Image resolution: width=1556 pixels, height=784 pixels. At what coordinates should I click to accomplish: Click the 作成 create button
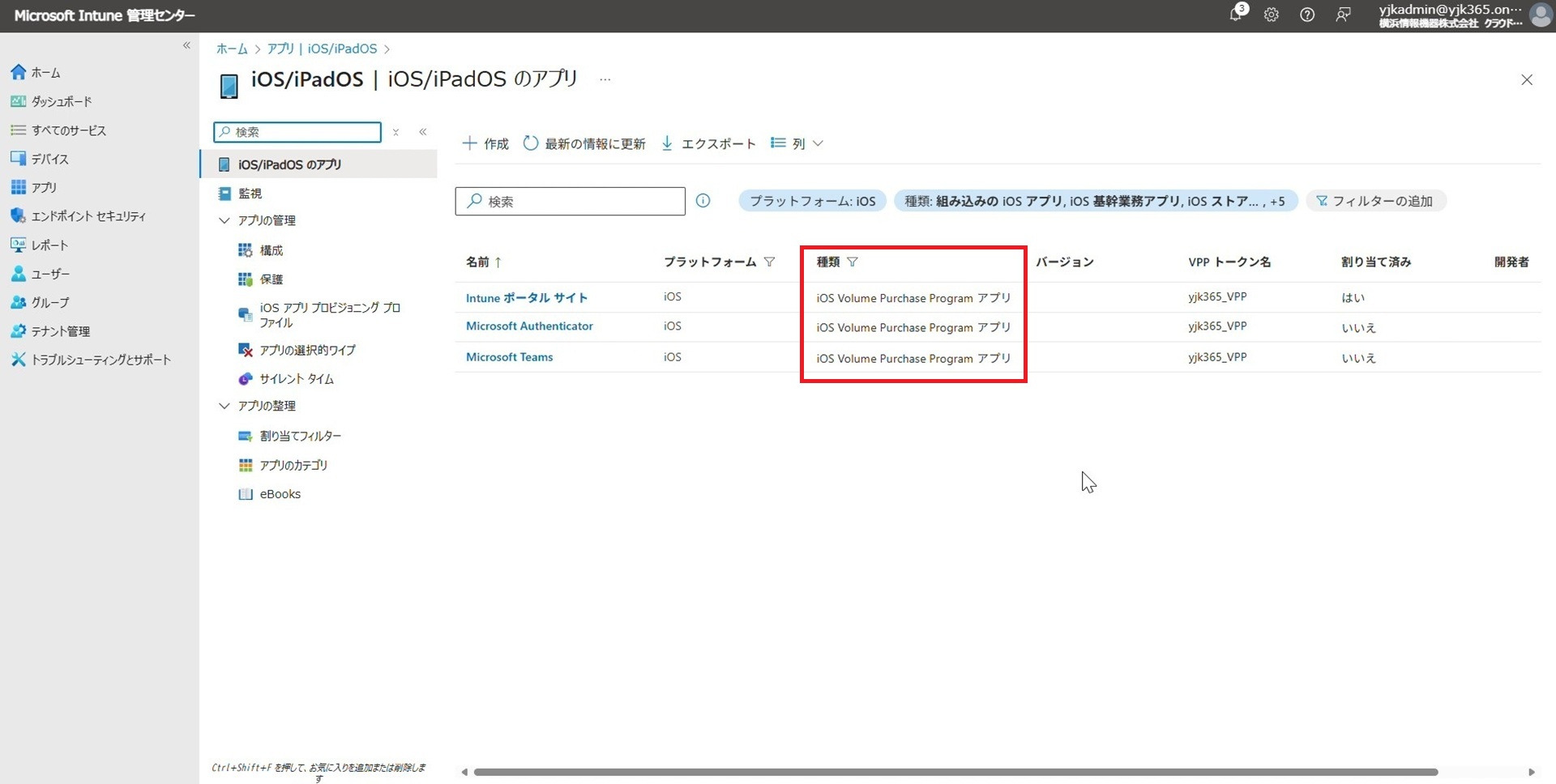pos(485,143)
